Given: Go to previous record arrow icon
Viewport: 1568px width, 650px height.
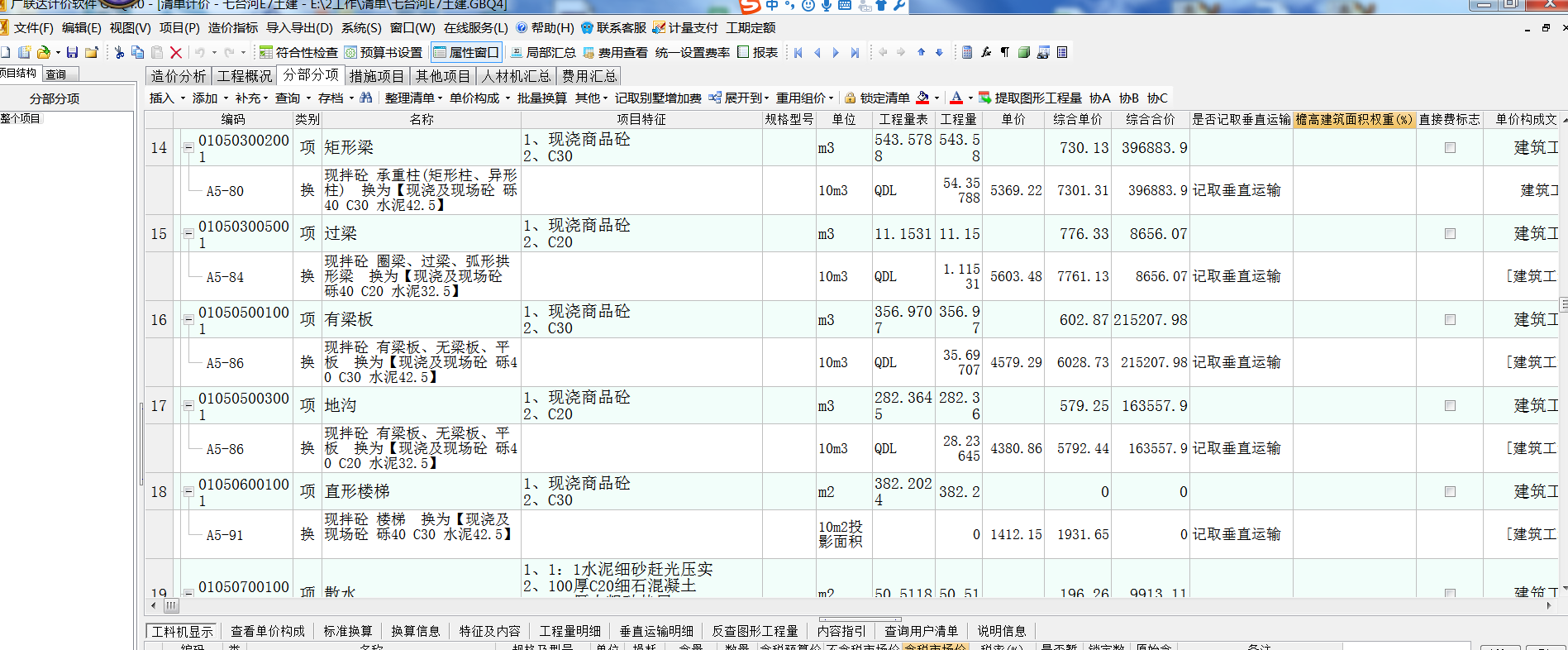Looking at the screenshot, I should 817,52.
